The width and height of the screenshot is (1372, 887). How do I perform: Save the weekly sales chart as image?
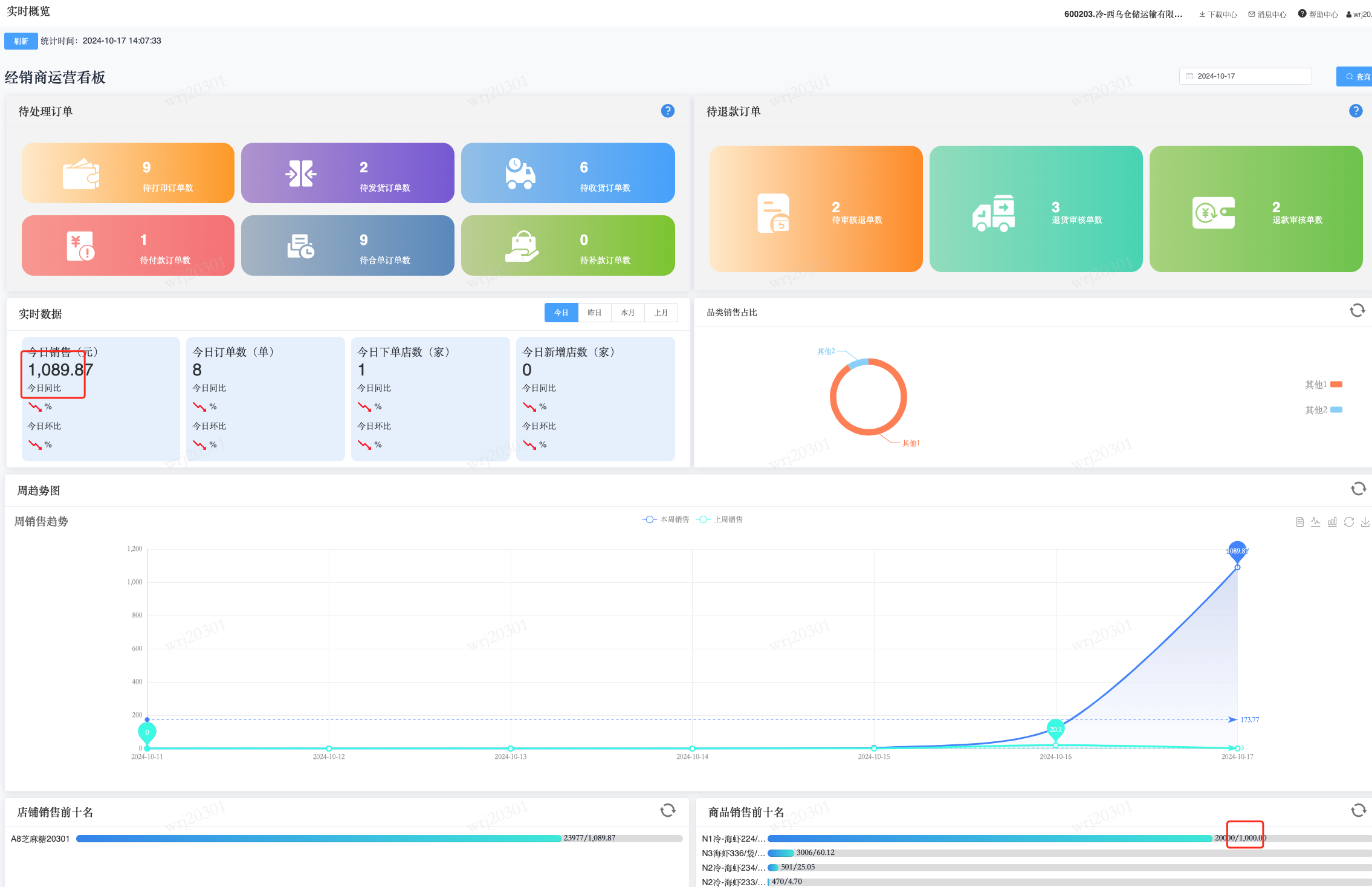click(1365, 522)
